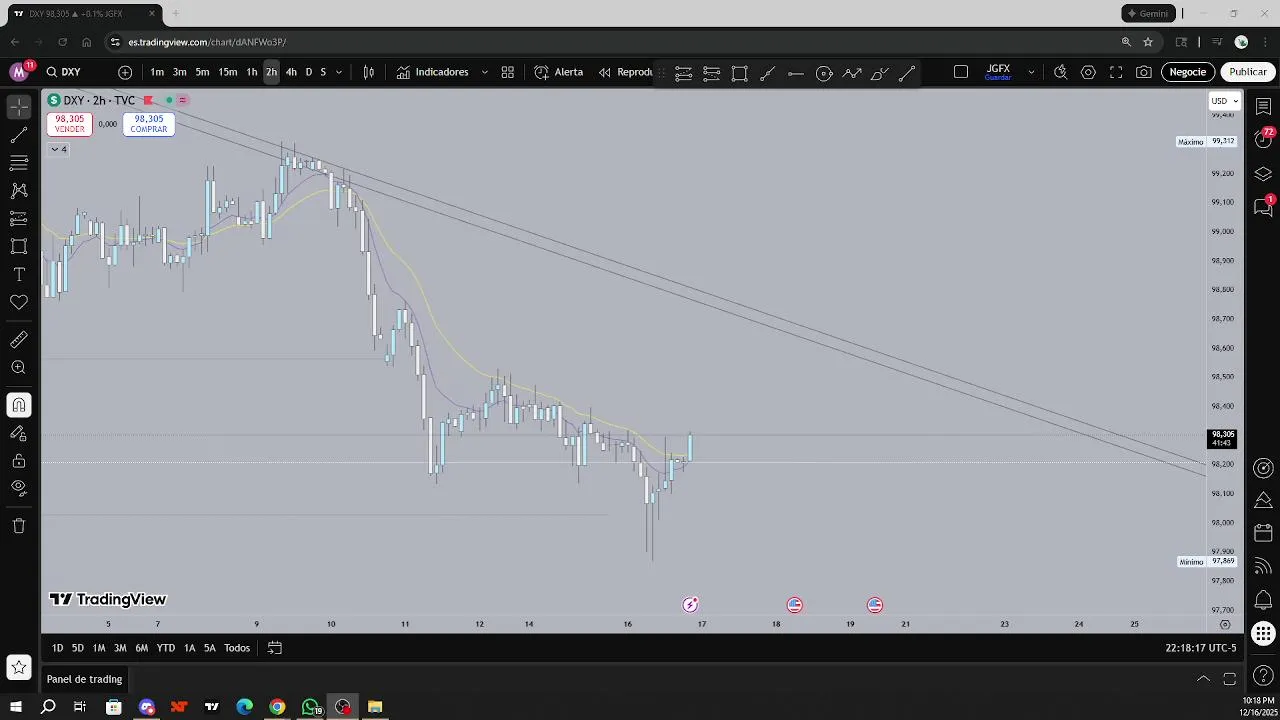This screenshot has height=720, width=1280.
Task: Open the icons heart tool
Action: tap(19, 302)
